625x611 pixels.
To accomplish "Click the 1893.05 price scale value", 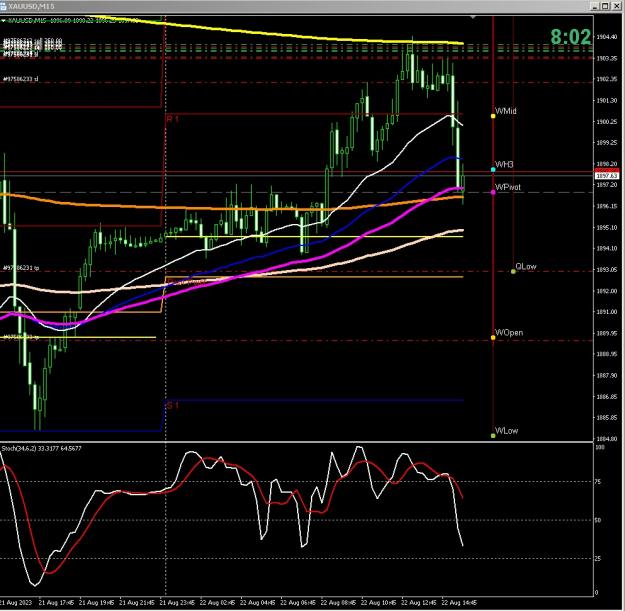I will click(607, 269).
